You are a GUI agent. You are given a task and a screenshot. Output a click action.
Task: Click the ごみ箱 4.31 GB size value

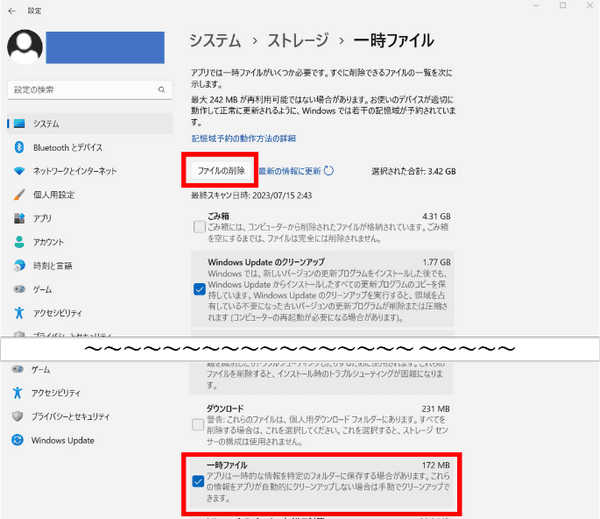pyautogui.click(x=436, y=216)
